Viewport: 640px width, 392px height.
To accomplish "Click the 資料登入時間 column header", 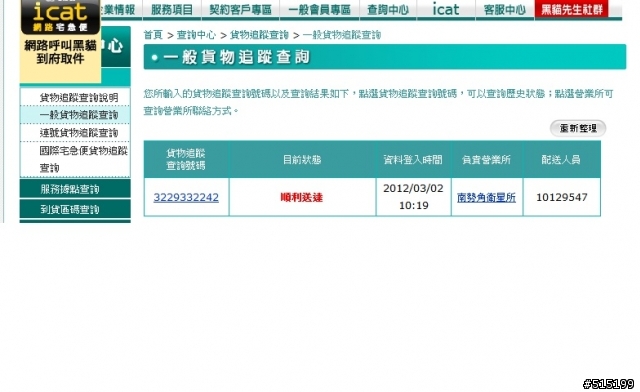I will pos(413,160).
